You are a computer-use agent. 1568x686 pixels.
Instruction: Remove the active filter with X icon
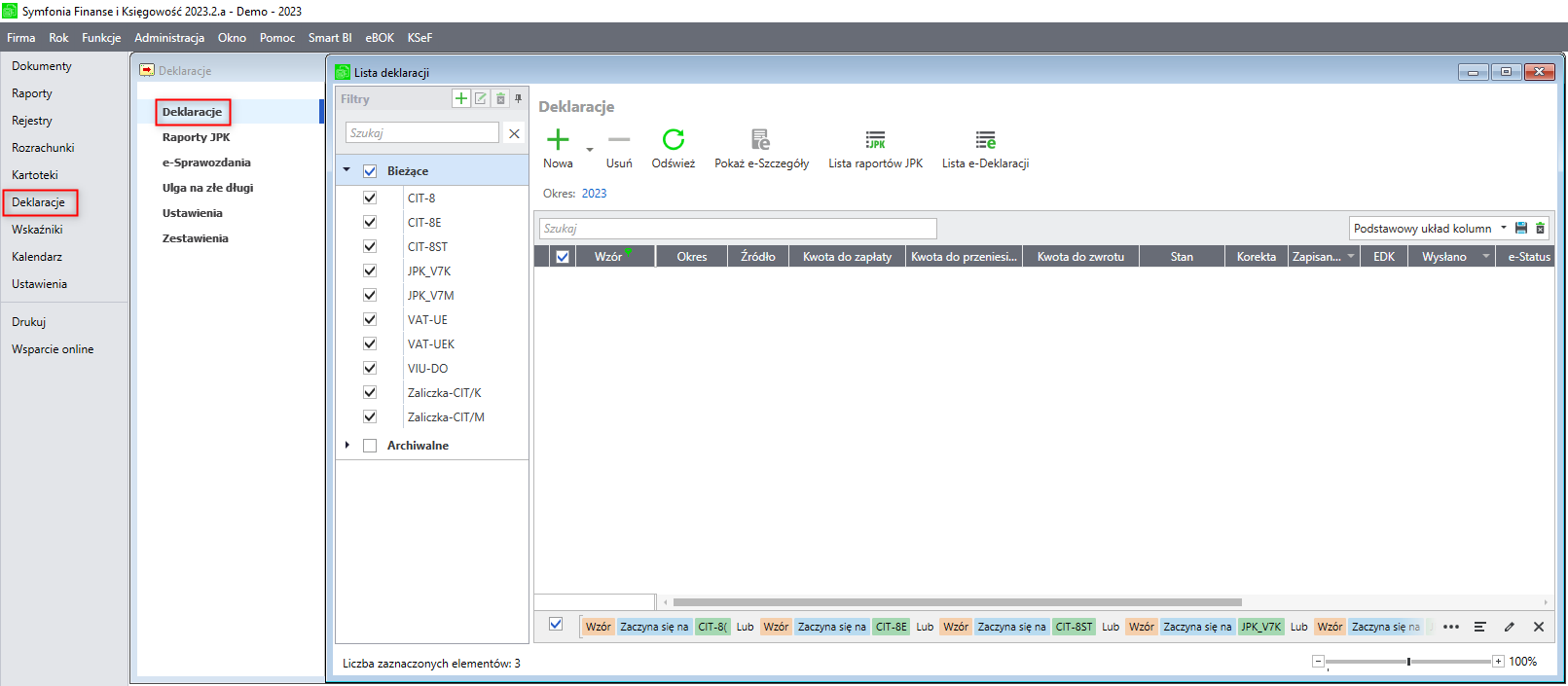1539,627
